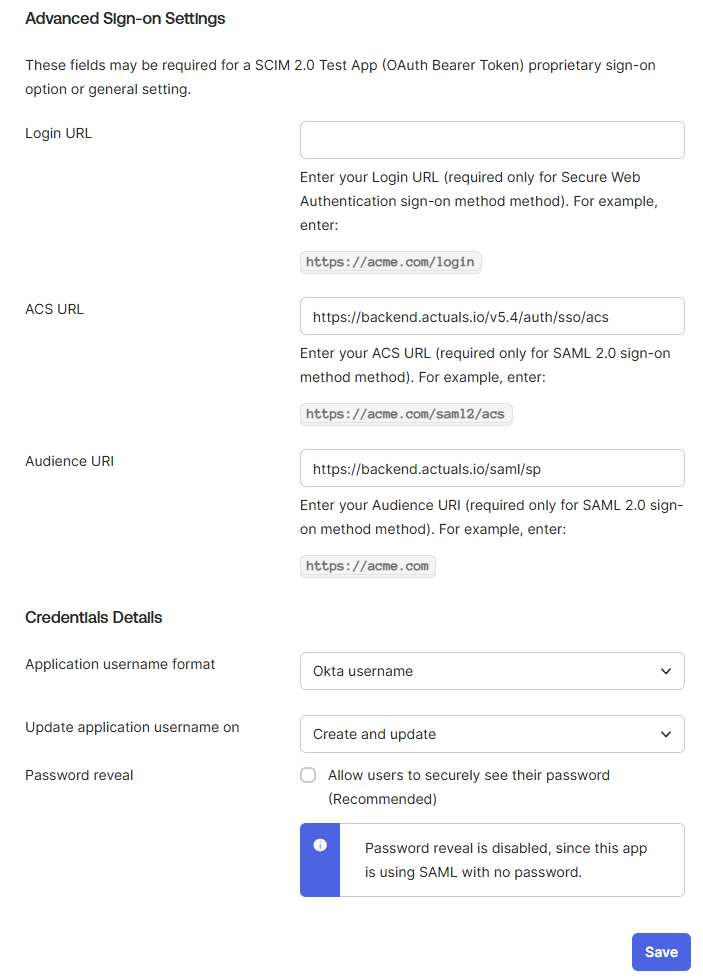Click chevron arrow on Create and update dropdown
Viewport: 703px width, 978px height.
tap(666, 734)
